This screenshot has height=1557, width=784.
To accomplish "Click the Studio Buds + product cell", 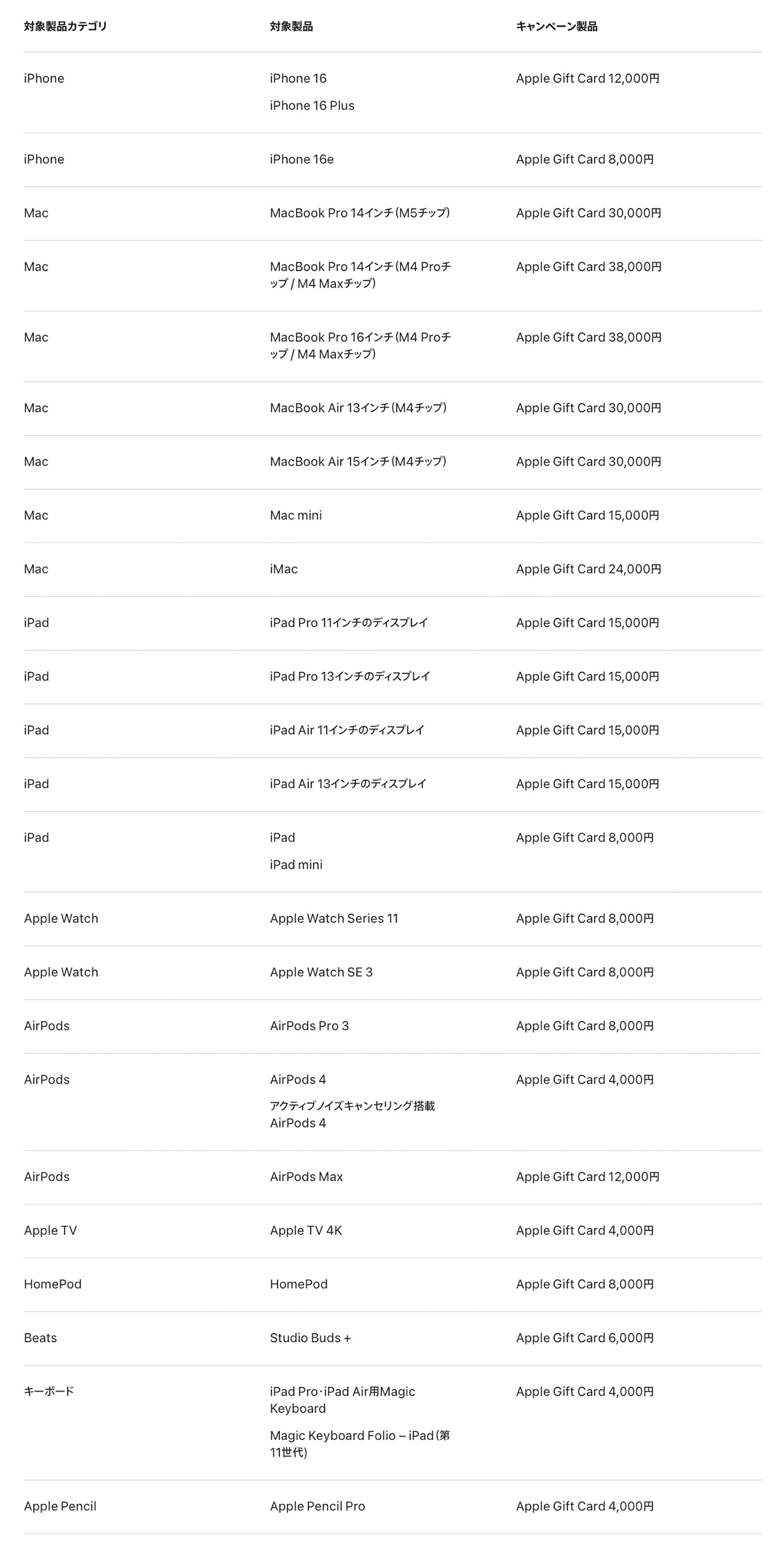I will click(x=310, y=1337).
